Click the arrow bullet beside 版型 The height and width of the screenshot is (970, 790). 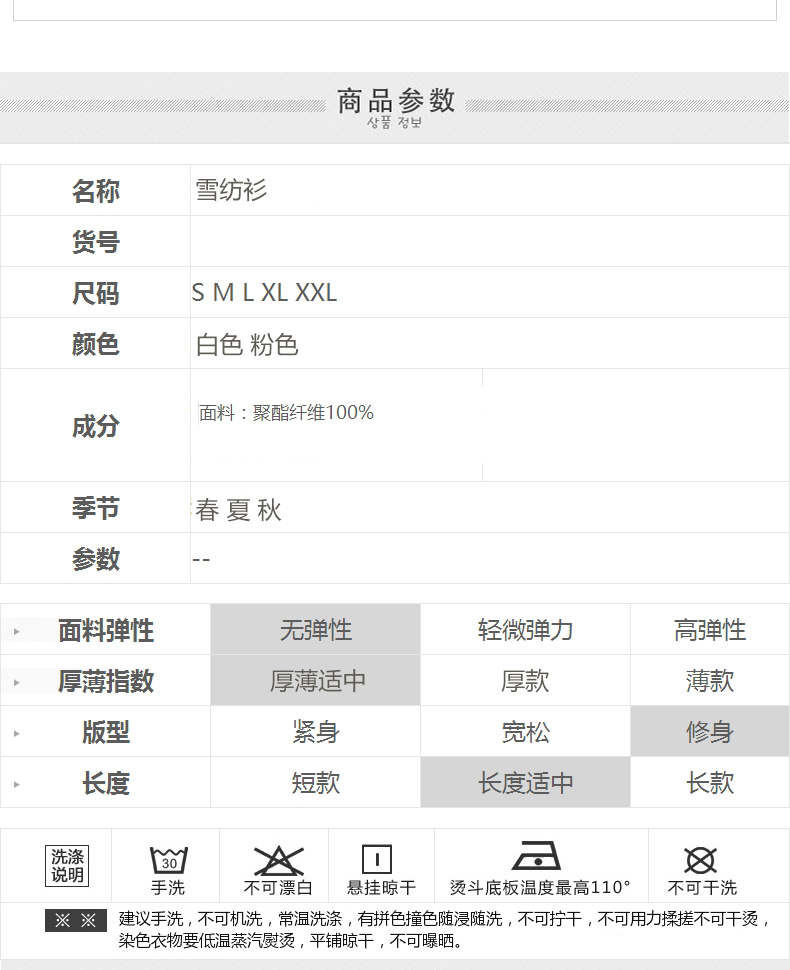pyautogui.click(x=17, y=734)
